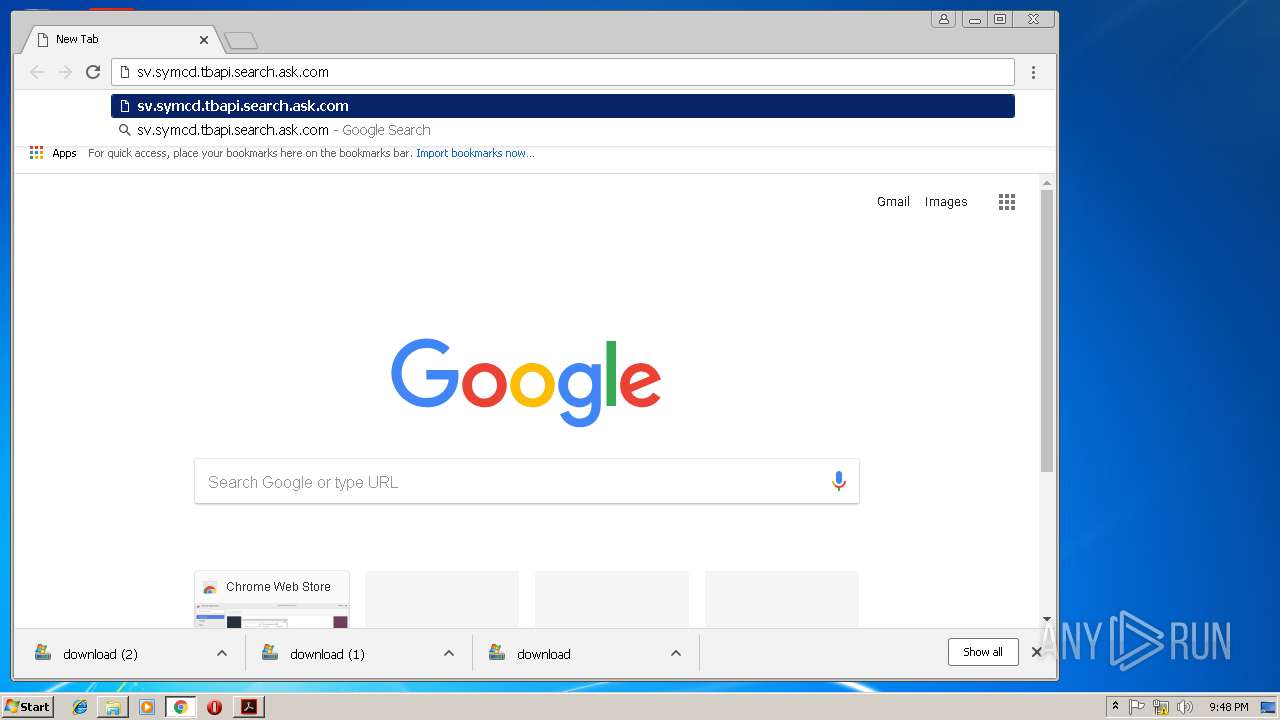Launch Internet Explorer from the taskbar
This screenshot has width=1280, height=720.
pos(80,707)
